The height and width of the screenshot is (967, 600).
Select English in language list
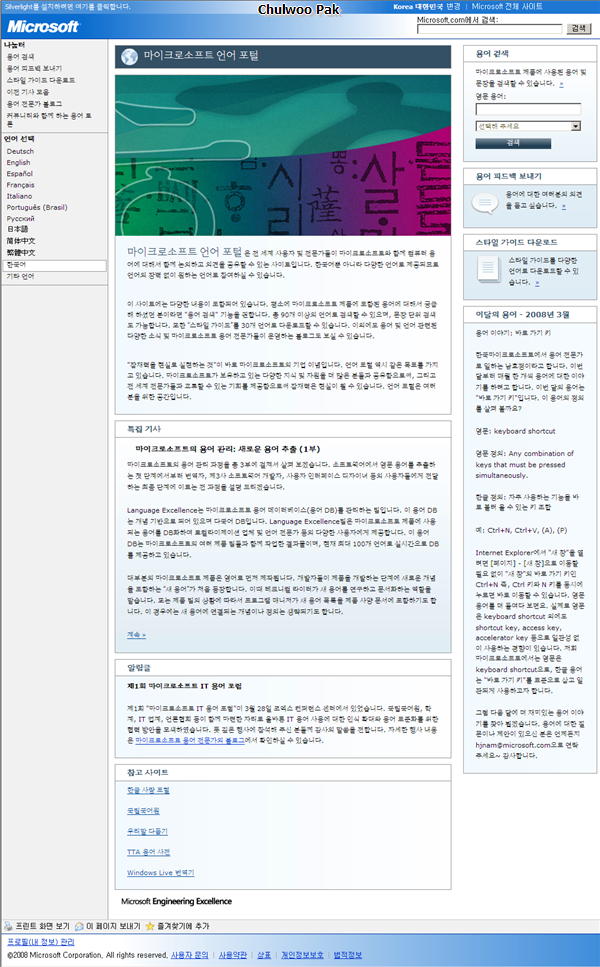(18, 162)
